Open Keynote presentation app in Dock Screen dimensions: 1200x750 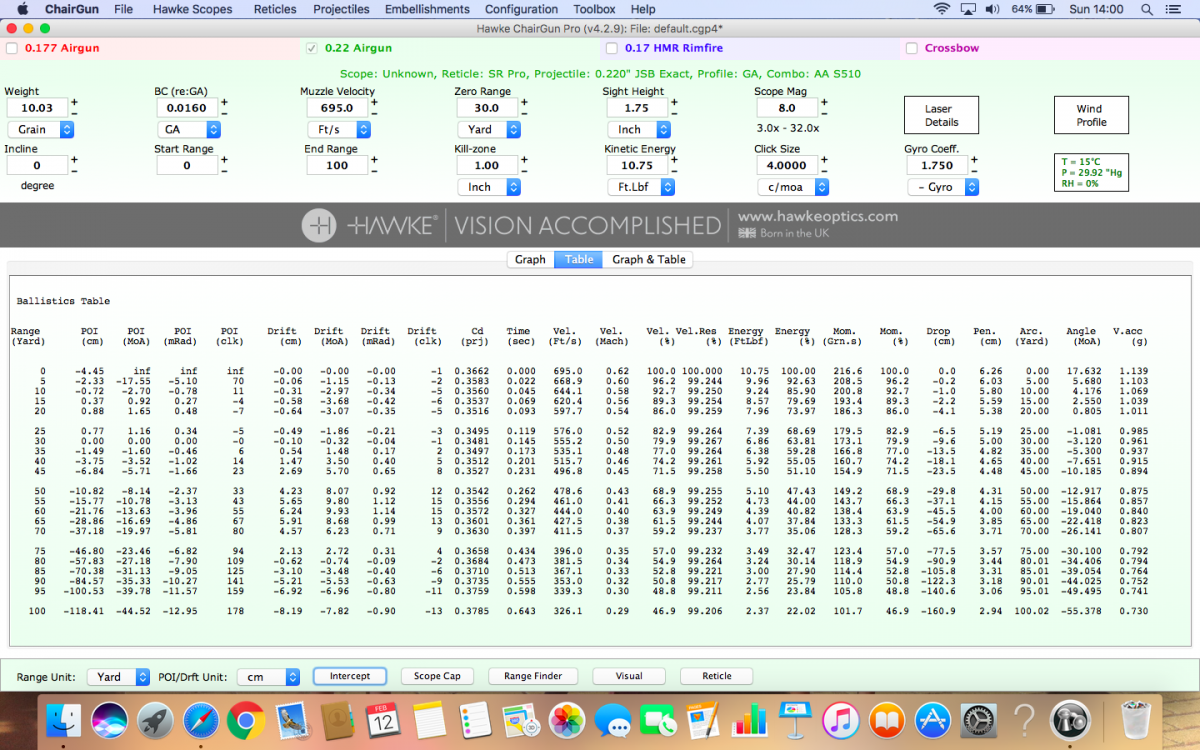tap(795, 719)
